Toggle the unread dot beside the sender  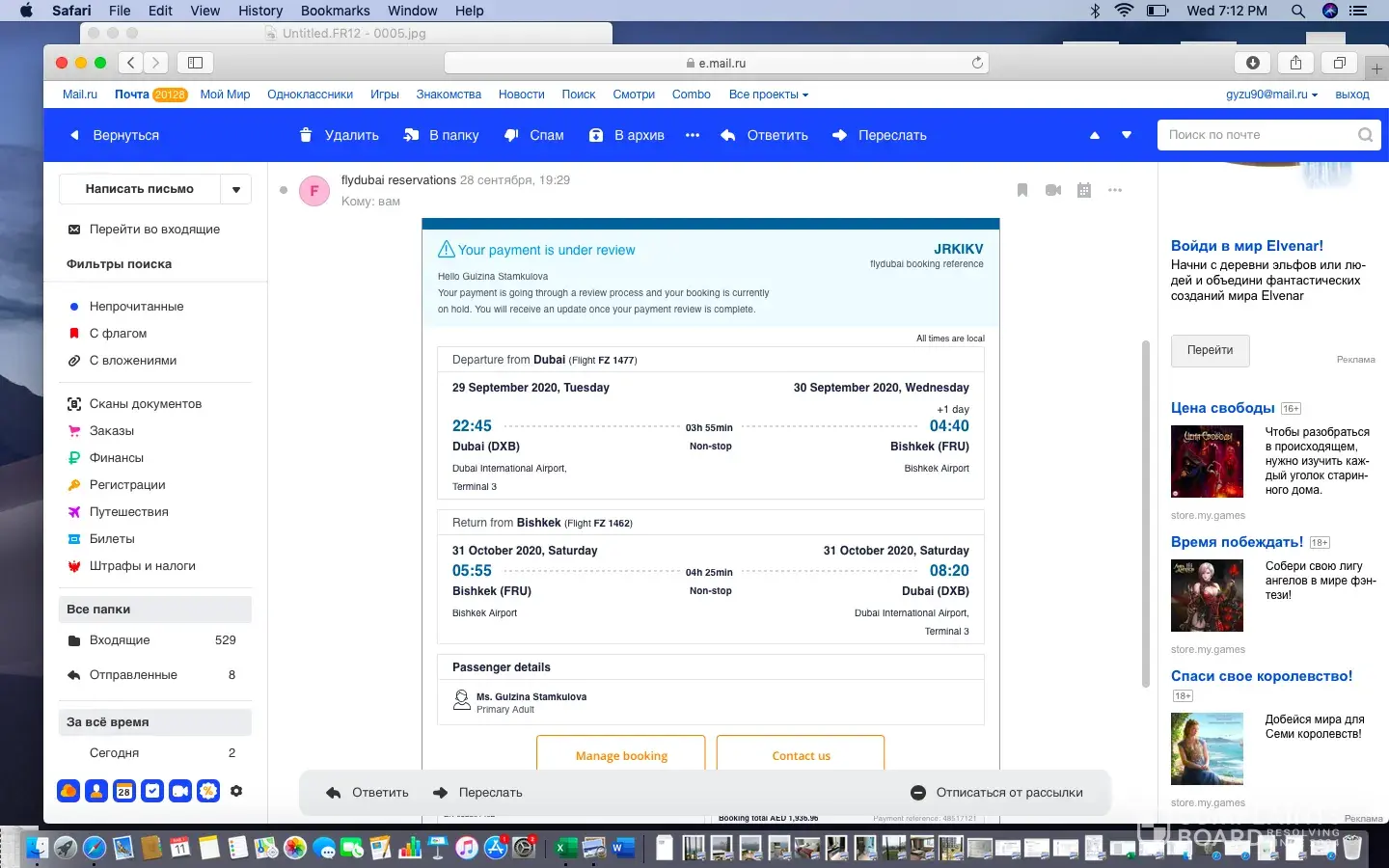pos(284,190)
